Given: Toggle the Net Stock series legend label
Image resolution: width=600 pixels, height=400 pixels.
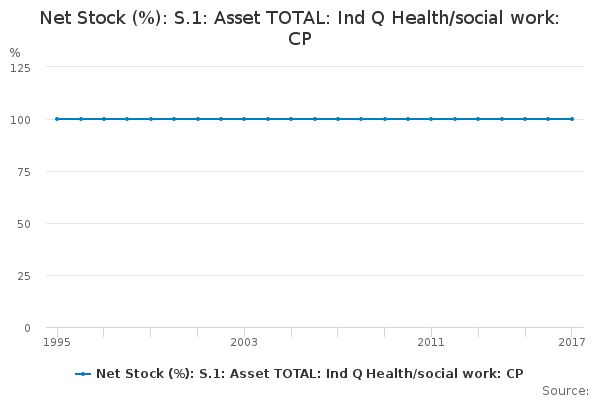Looking at the screenshot, I should click(309, 373).
